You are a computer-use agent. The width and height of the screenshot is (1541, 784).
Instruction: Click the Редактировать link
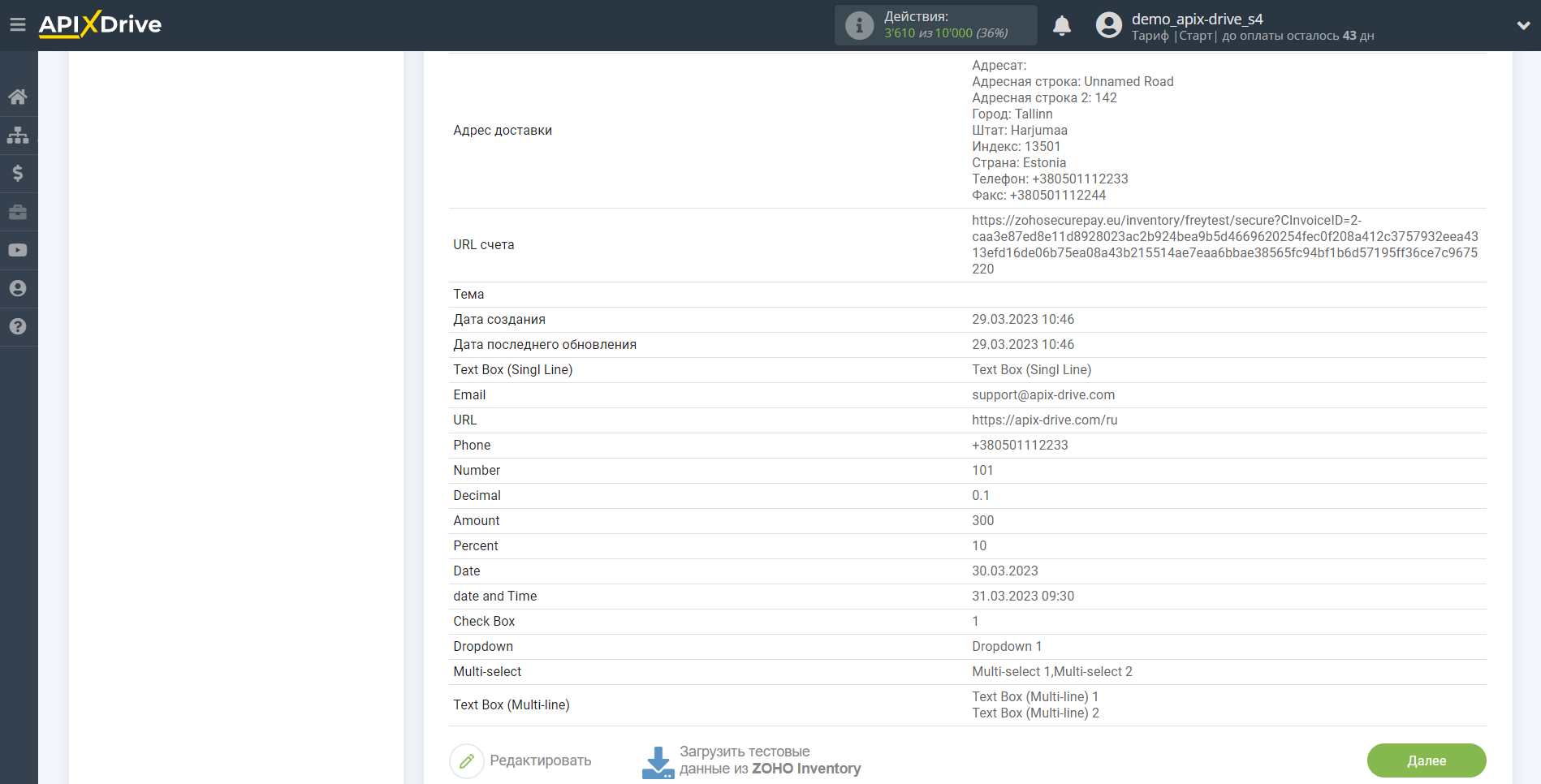coord(541,760)
